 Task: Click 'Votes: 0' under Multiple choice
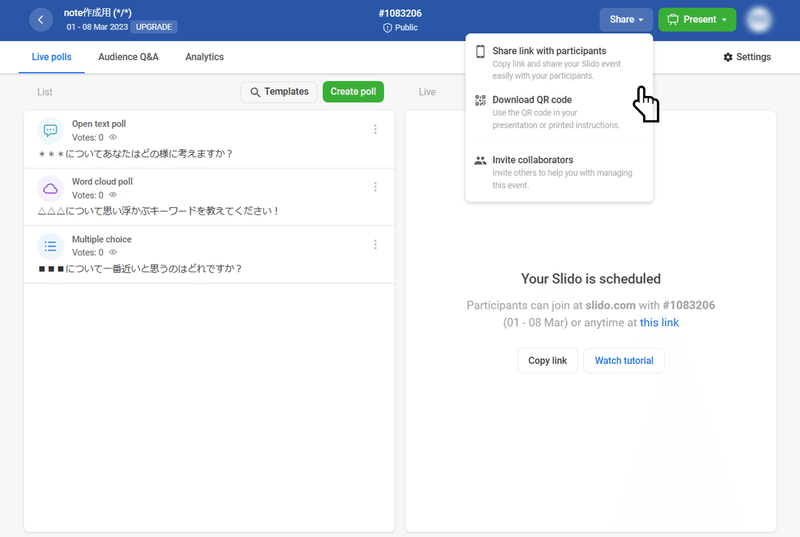click(87, 253)
